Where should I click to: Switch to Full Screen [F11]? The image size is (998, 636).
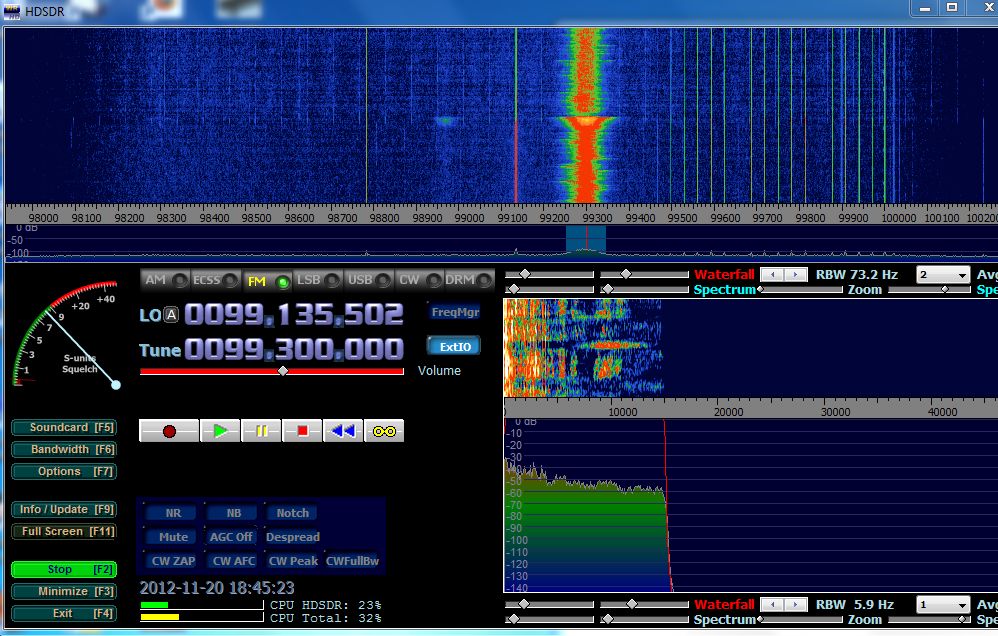tap(64, 532)
